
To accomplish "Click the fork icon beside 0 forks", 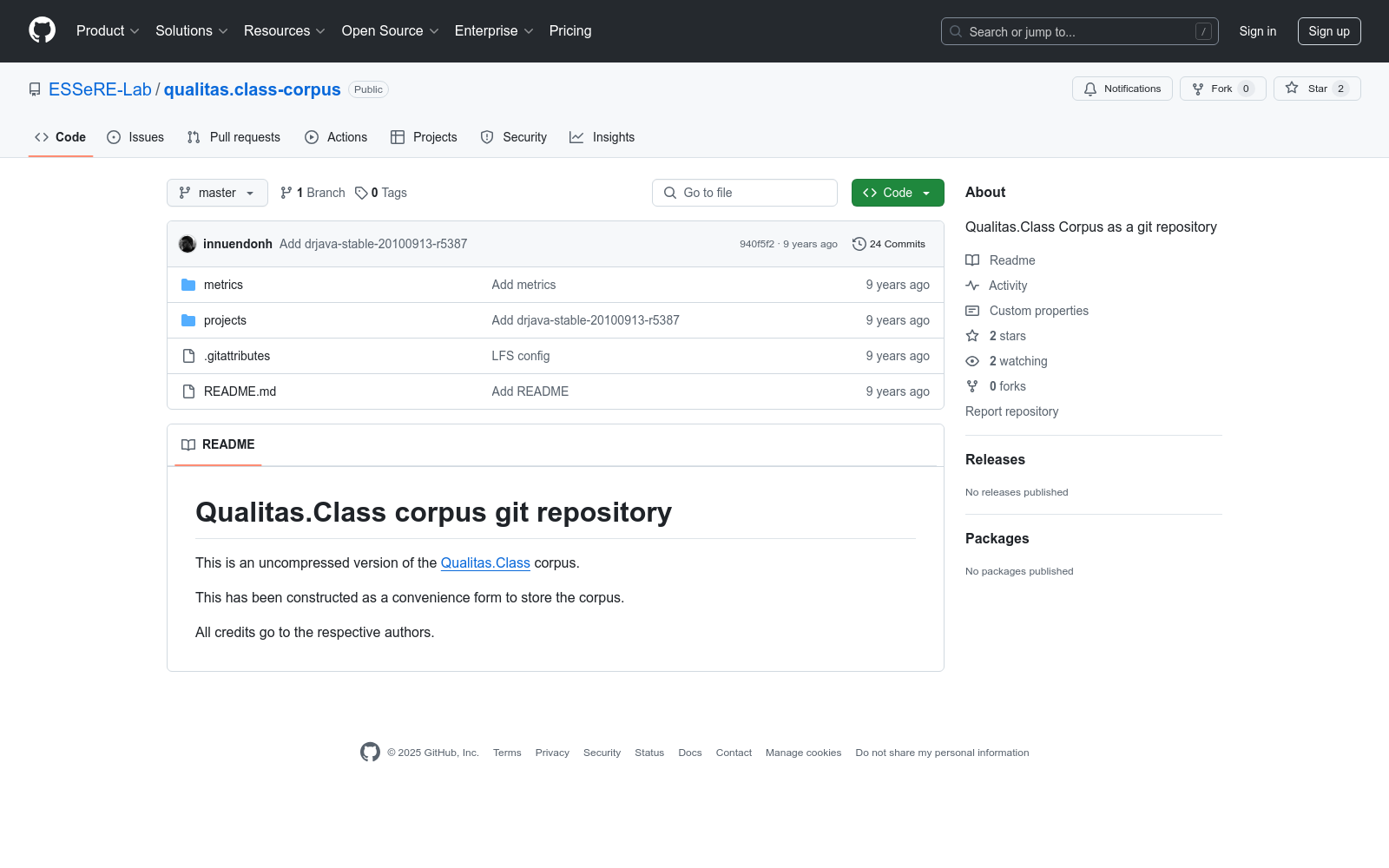I will coord(972,386).
